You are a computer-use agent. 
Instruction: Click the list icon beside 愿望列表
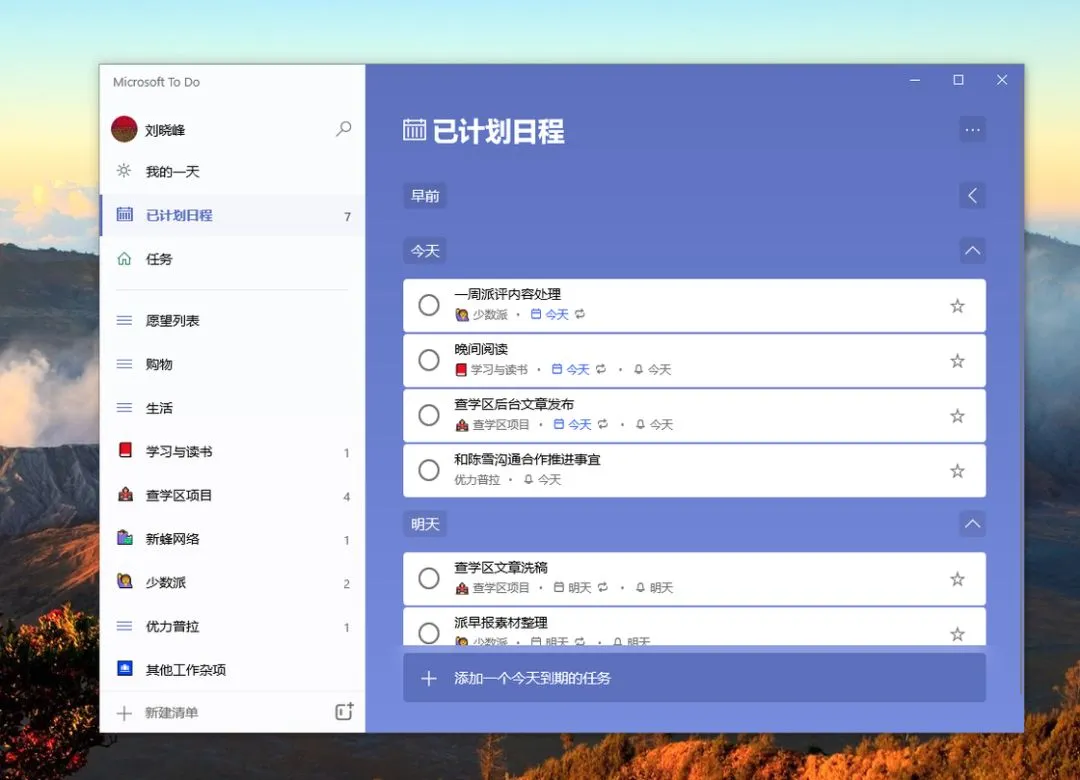point(124,320)
